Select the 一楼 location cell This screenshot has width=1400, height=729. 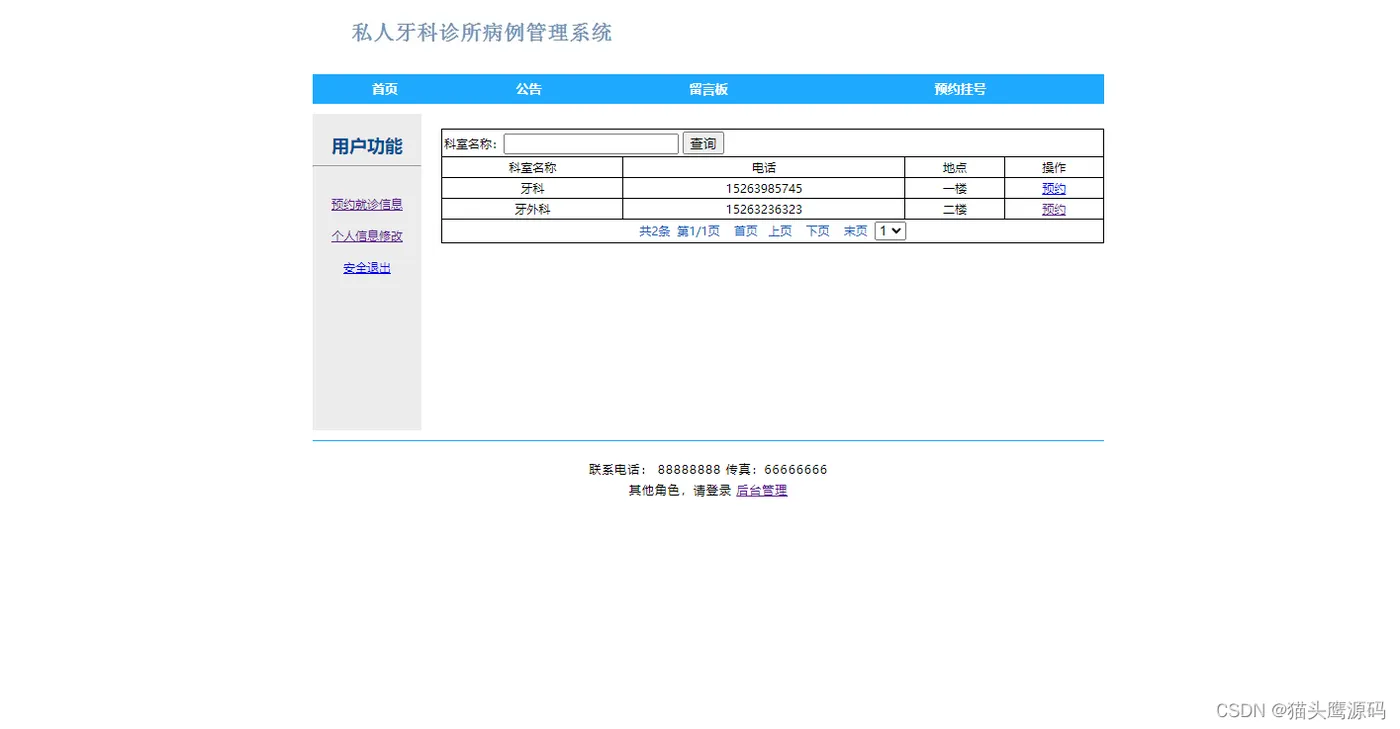coord(955,188)
